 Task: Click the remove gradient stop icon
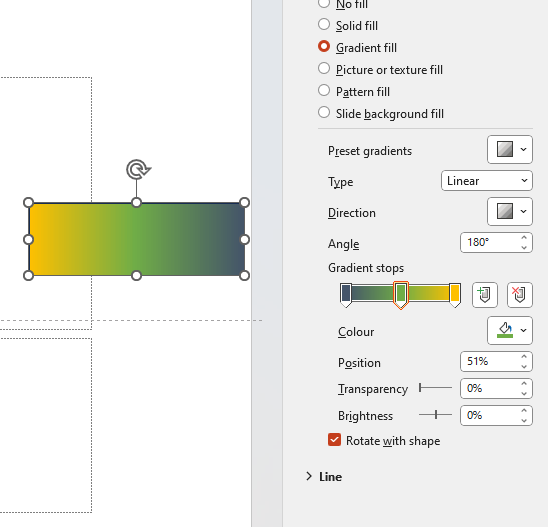(x=520, y=295)
